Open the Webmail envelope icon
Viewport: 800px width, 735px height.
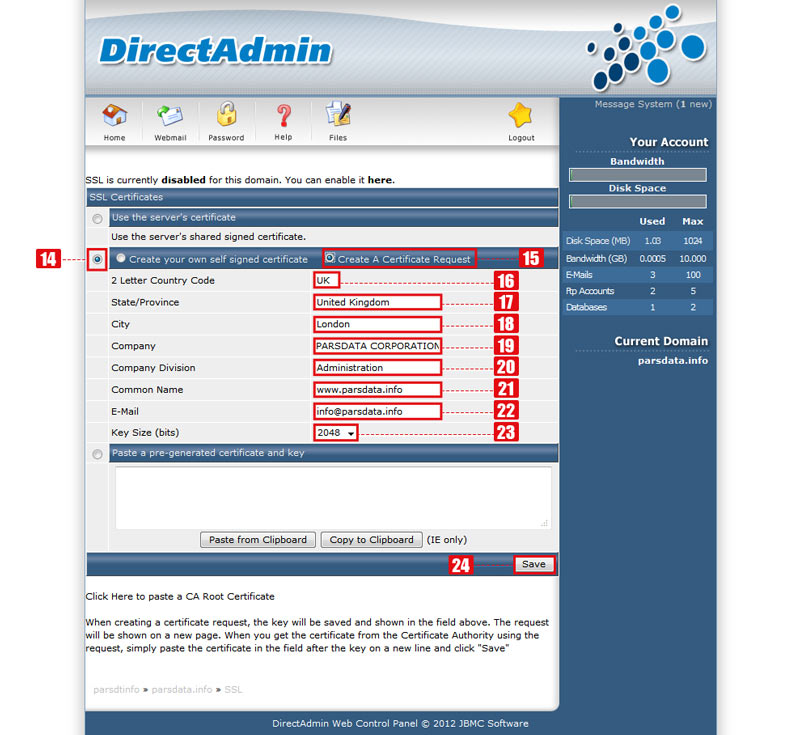pos(170,116)
